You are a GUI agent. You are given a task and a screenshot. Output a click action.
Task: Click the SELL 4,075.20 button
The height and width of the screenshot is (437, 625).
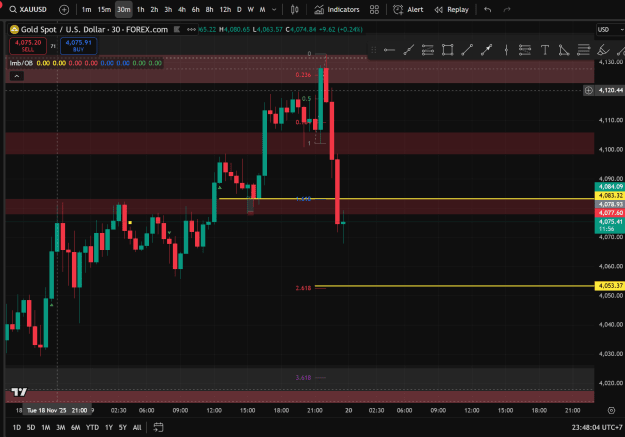pyautogui.click(x=28, y=46)
